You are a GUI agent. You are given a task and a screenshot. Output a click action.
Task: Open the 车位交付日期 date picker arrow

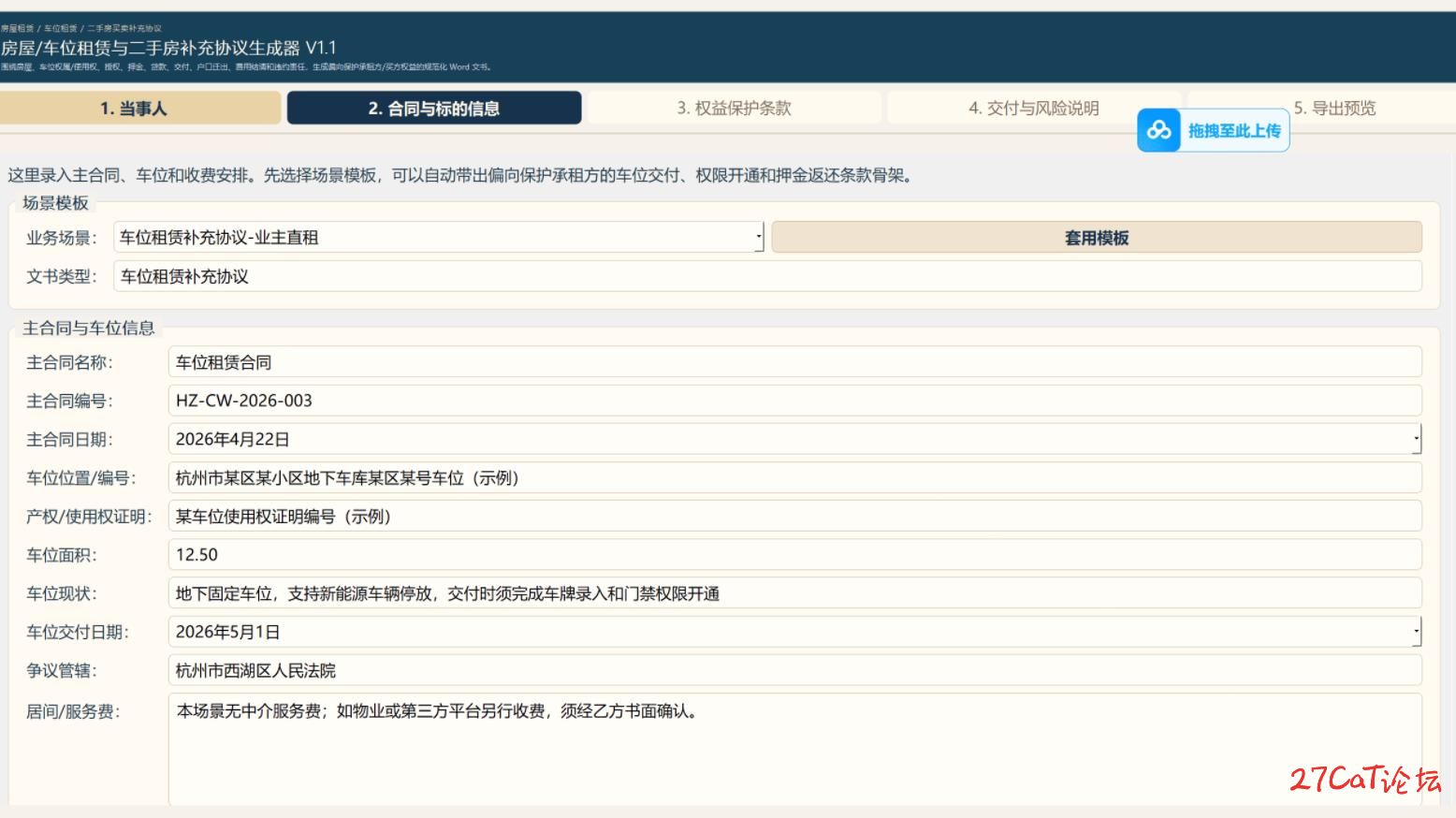1416,632
